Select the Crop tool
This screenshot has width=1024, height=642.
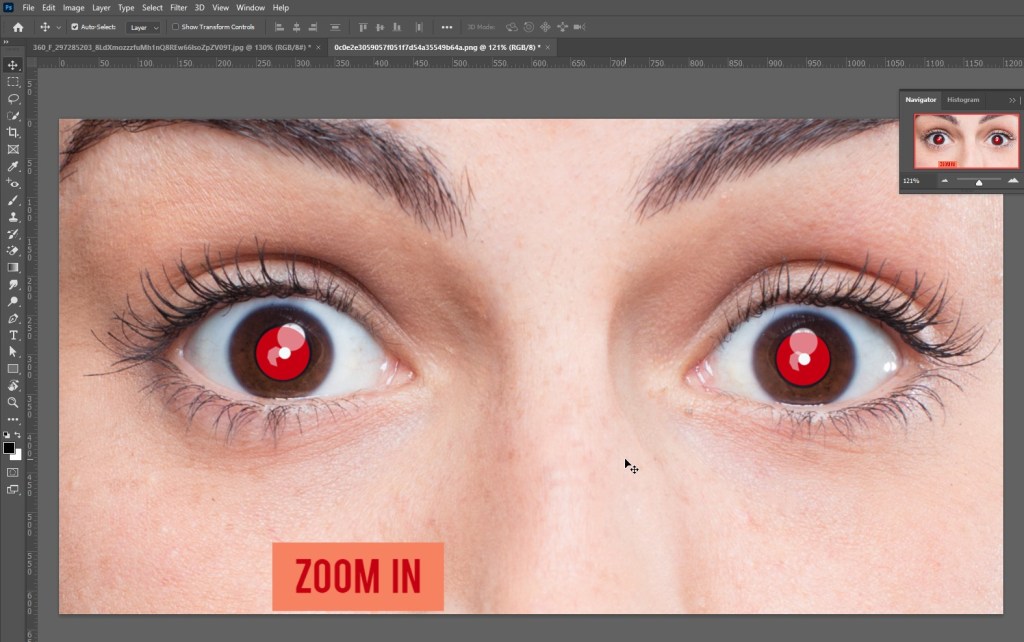coord(13,132)
